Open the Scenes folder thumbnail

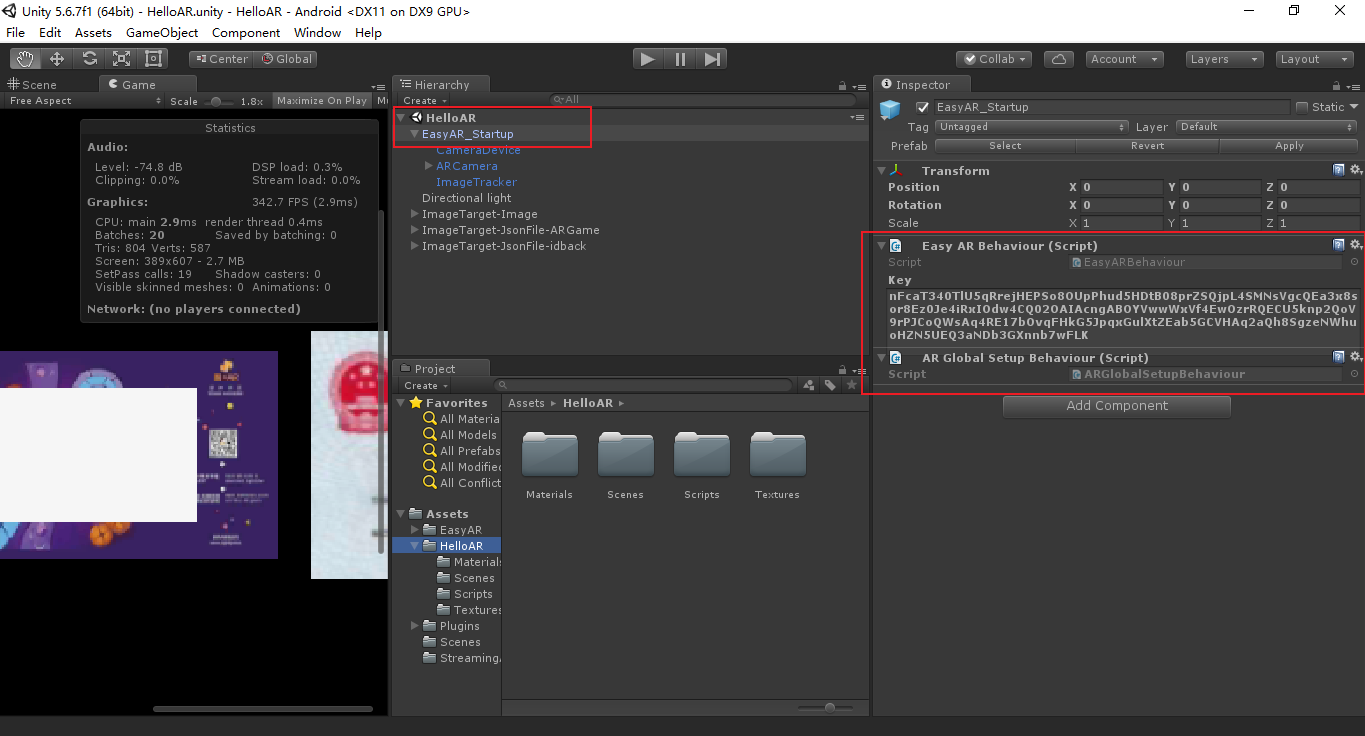coord(625,455)
